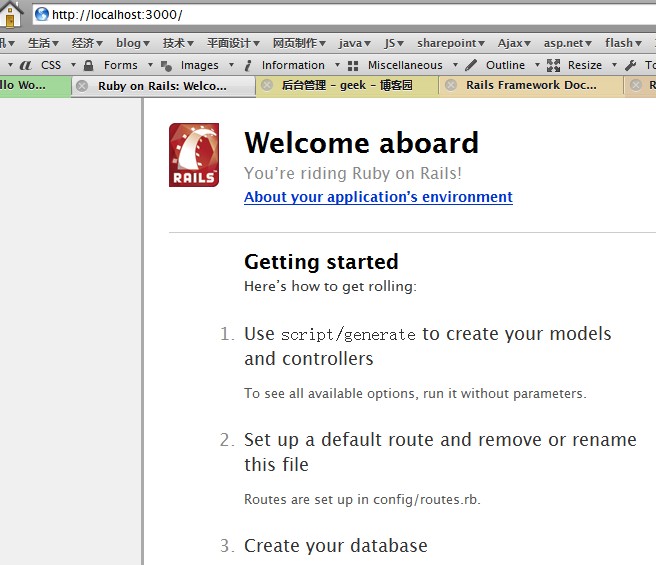Click the Getting started heading
This screenshot has height=565, width=656.
[x=321, y=262]
